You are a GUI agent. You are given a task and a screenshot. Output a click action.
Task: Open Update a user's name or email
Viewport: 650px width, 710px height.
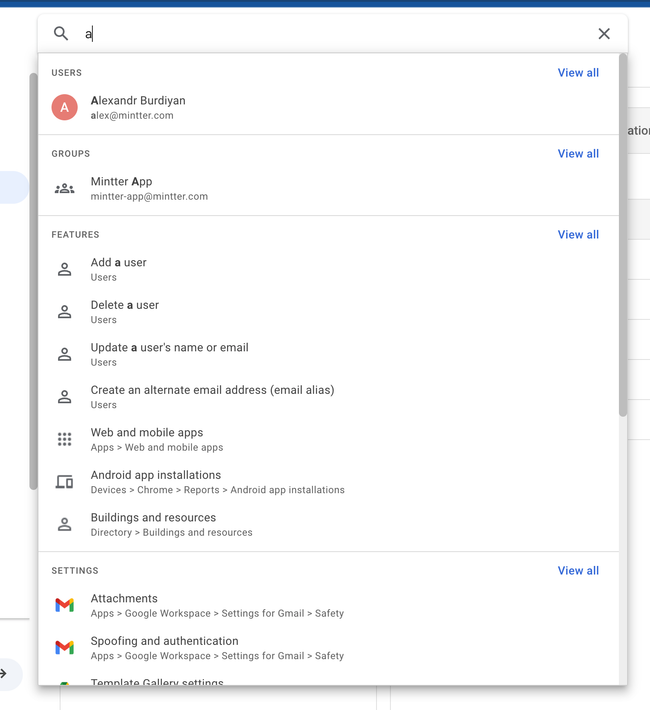pyautogui.click(x=169, y=348)
